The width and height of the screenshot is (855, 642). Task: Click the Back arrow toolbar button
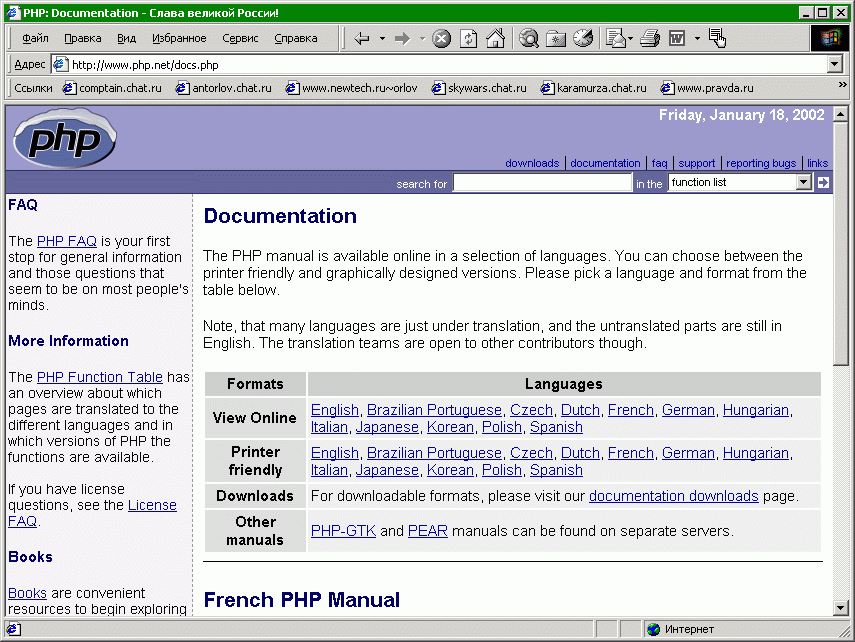362,39
